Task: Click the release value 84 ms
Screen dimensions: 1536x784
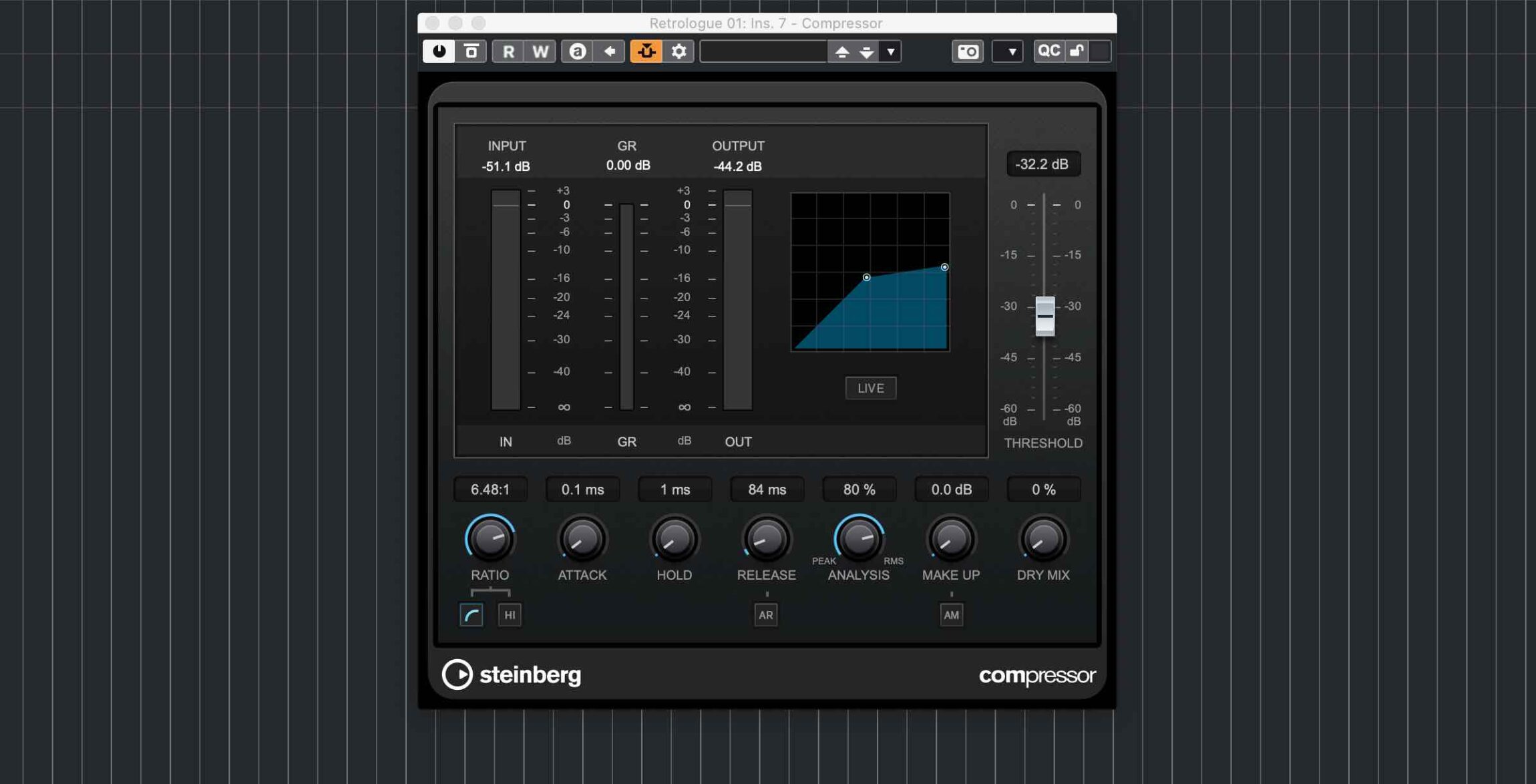Action: tap(767, 489)
